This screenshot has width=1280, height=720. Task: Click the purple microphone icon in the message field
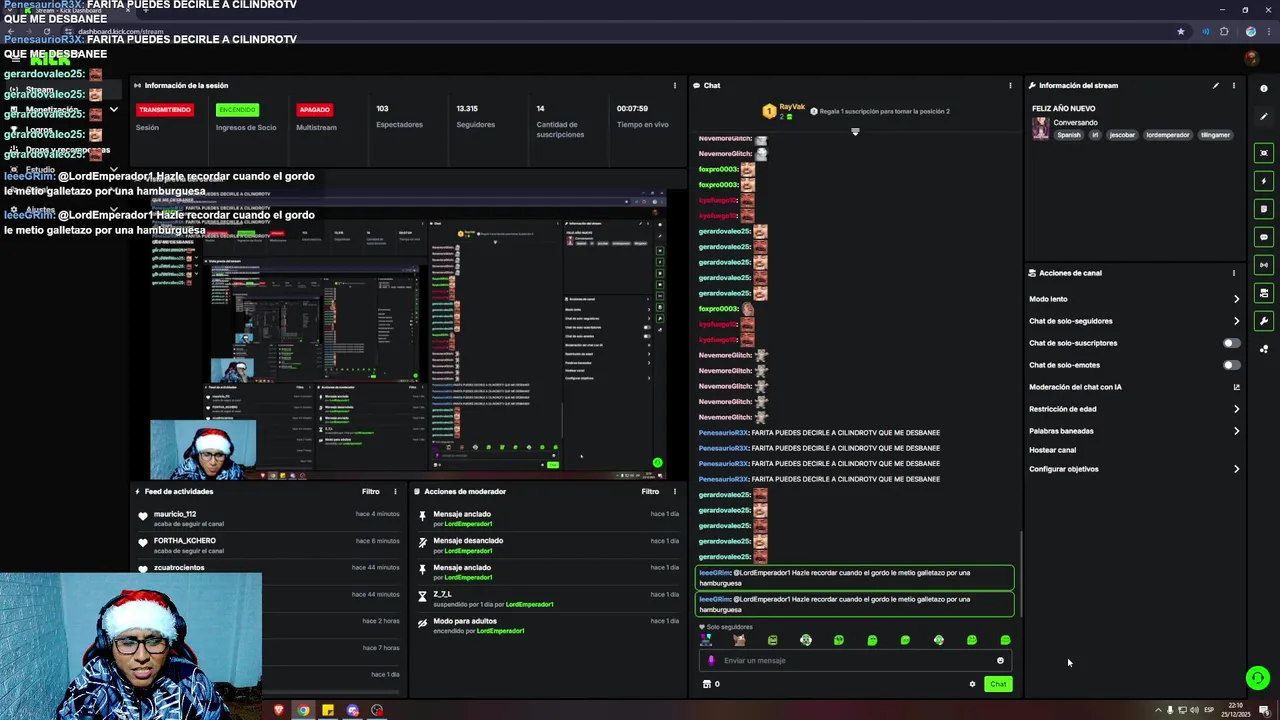pos(712,660)
